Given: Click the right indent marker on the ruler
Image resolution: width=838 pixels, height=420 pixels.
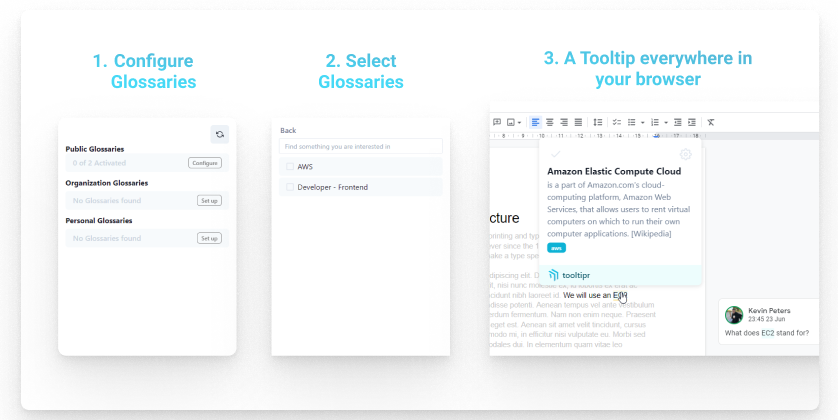Looking at the screenshot, I should point(656,136).
